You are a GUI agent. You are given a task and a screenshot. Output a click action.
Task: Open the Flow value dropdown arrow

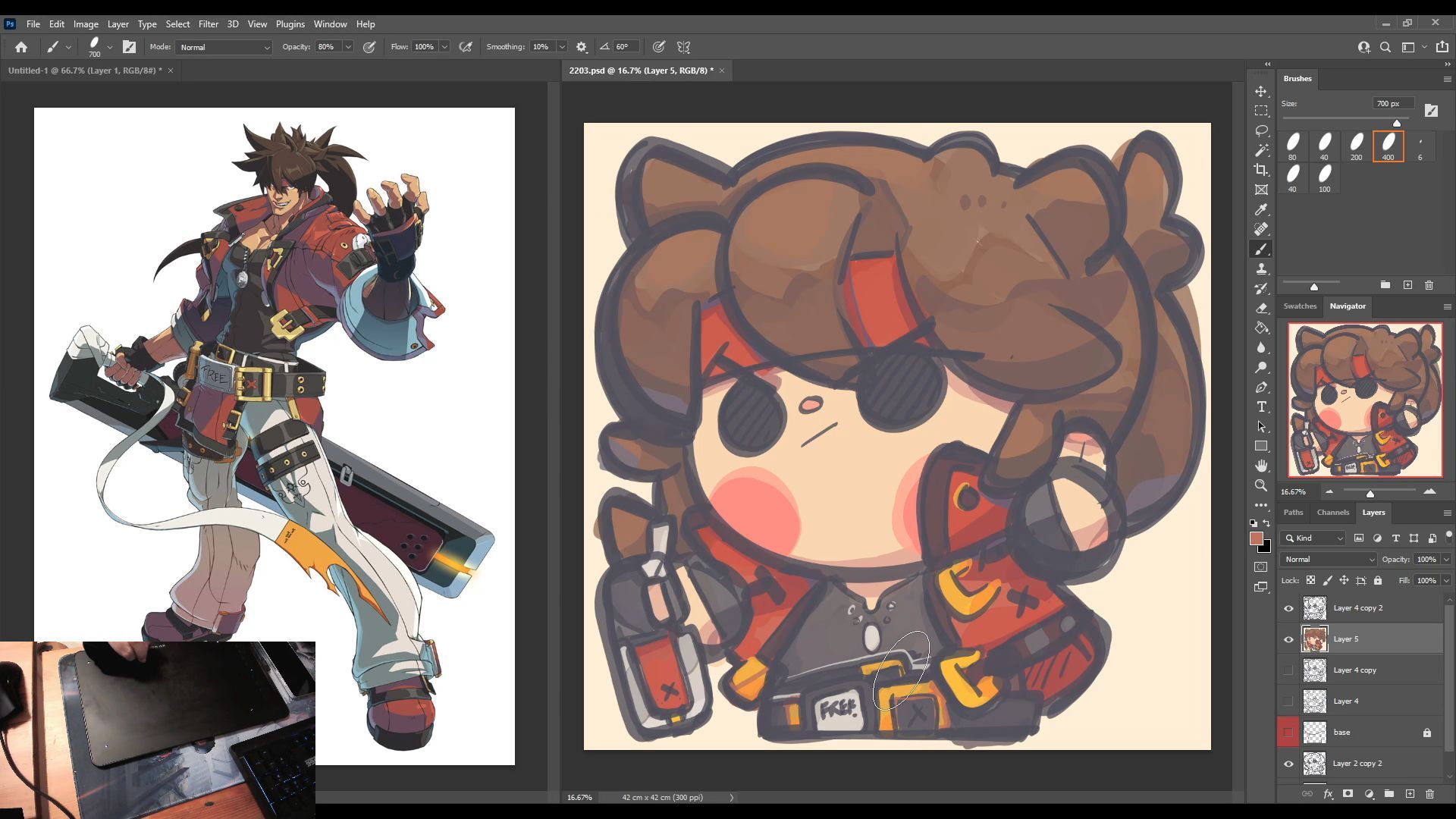(444, 47)
